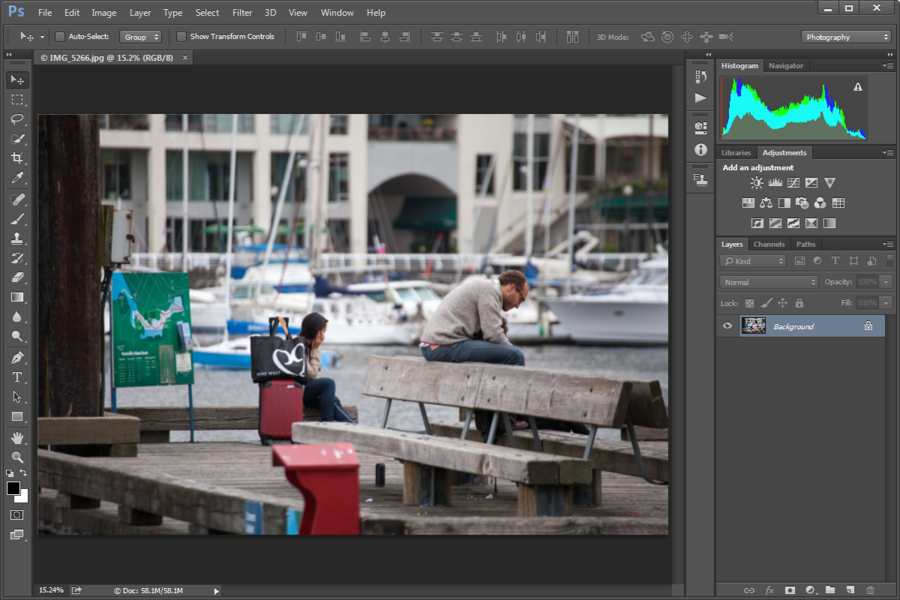Screen dimensions: 900x600
Task: Switch to the Navigator tab
Action: (785, 66)
